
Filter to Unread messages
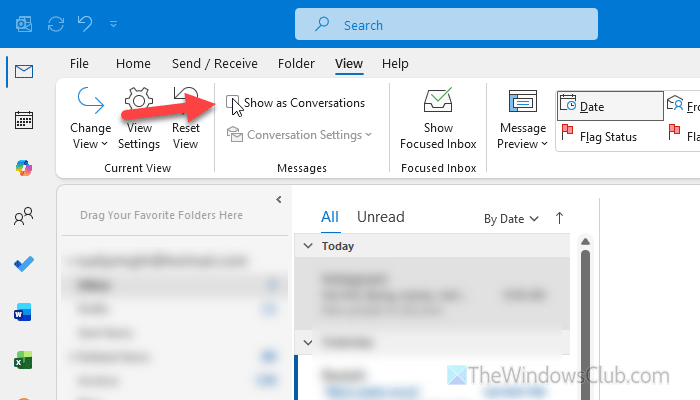click(x=380, y=217)
